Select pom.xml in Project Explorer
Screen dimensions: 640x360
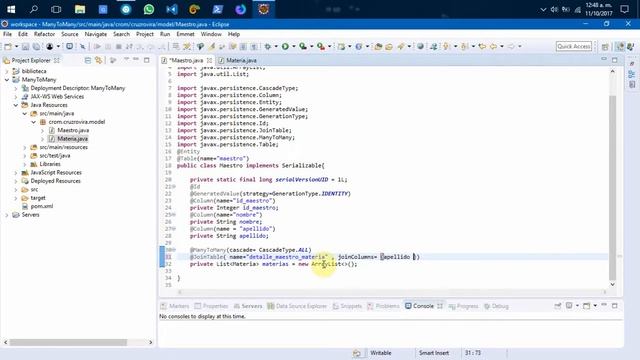(x=42, y=206)
